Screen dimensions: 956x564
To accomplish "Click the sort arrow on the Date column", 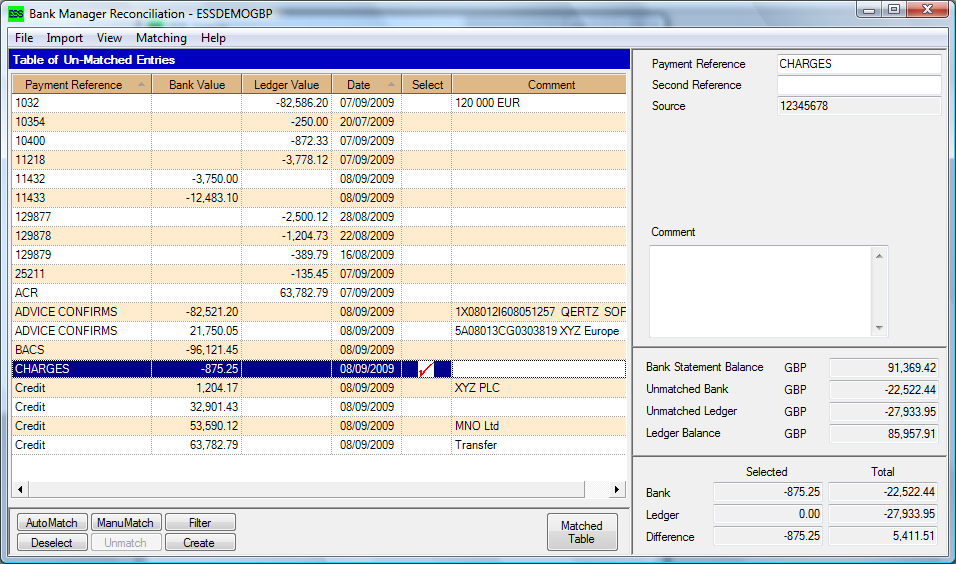I will [x=391, y=85].
